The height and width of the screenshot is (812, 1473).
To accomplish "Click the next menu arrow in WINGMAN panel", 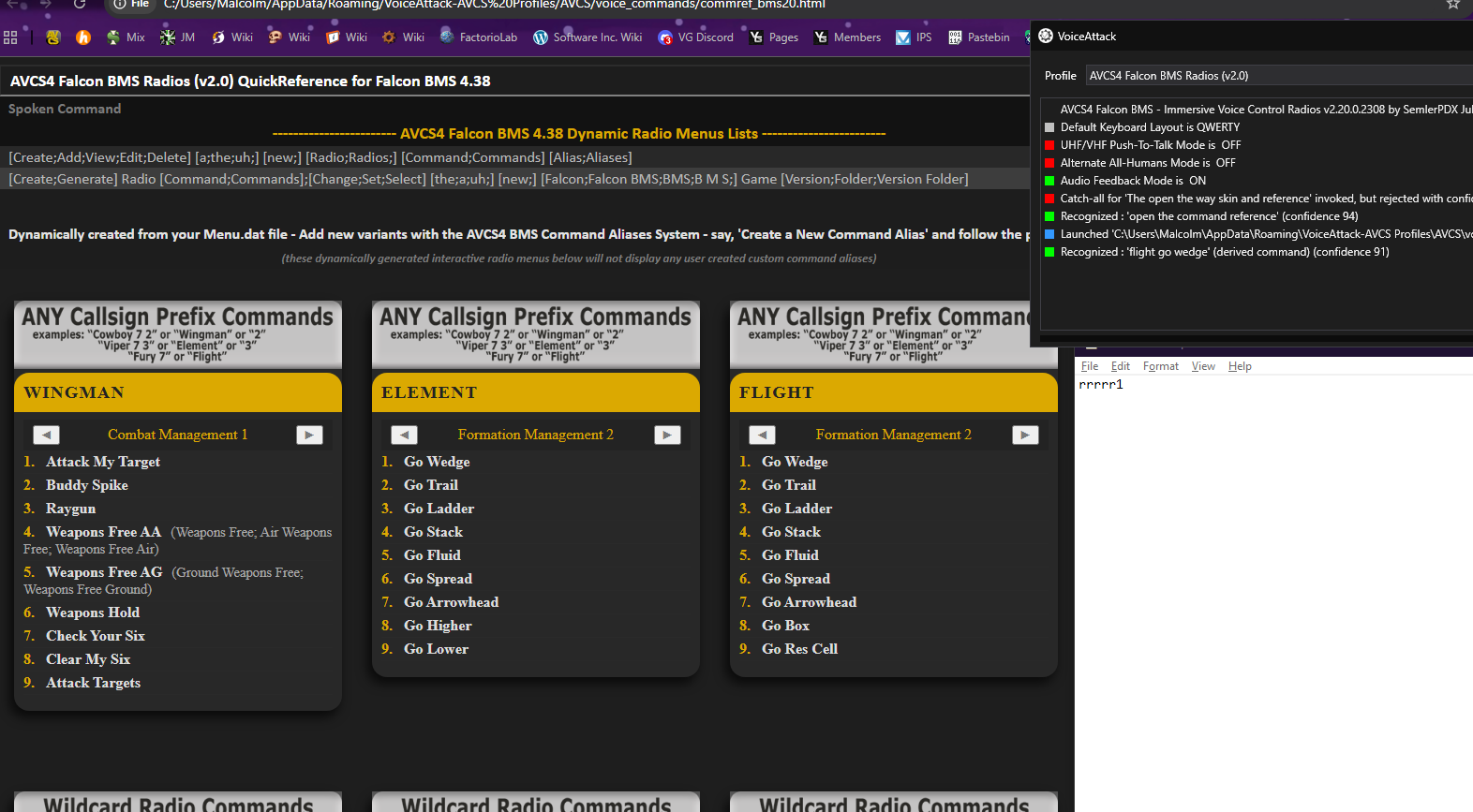I will 309,435.
